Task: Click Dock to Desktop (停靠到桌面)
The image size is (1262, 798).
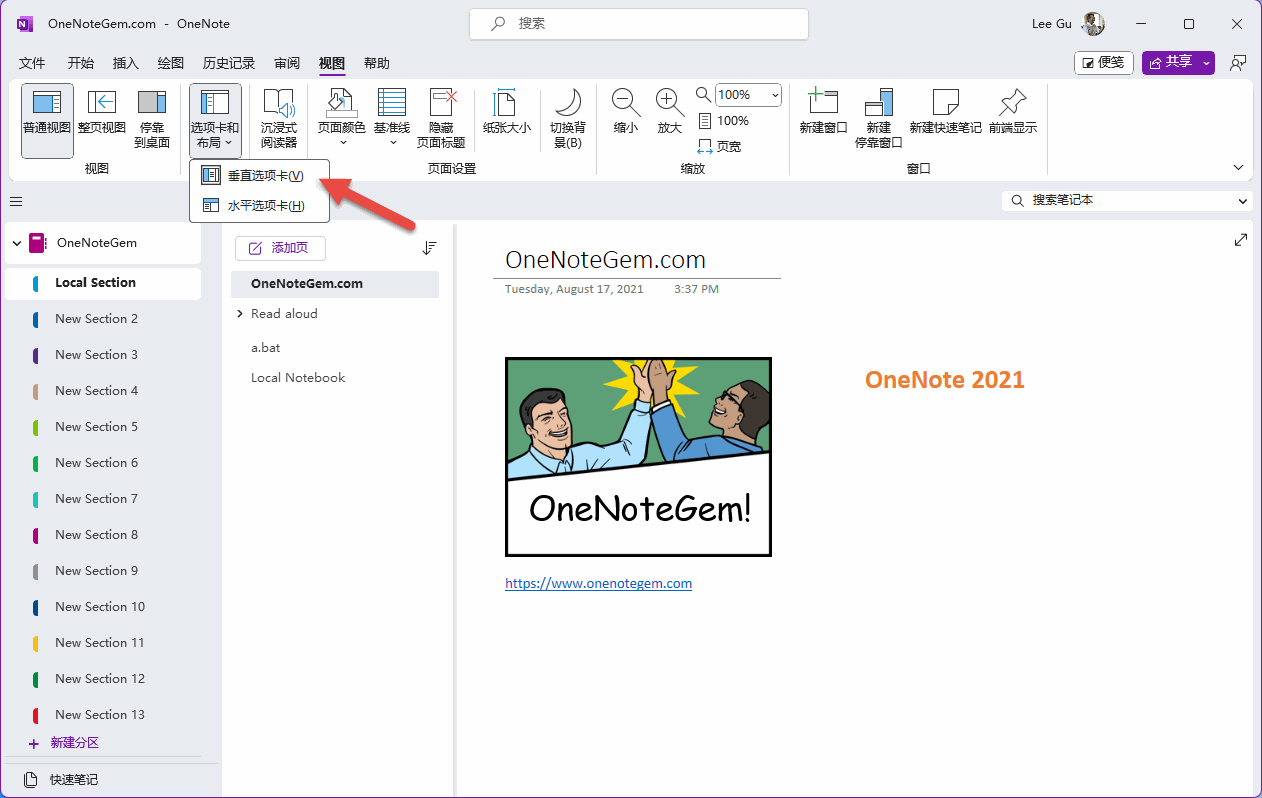Action: coord(152,121)
